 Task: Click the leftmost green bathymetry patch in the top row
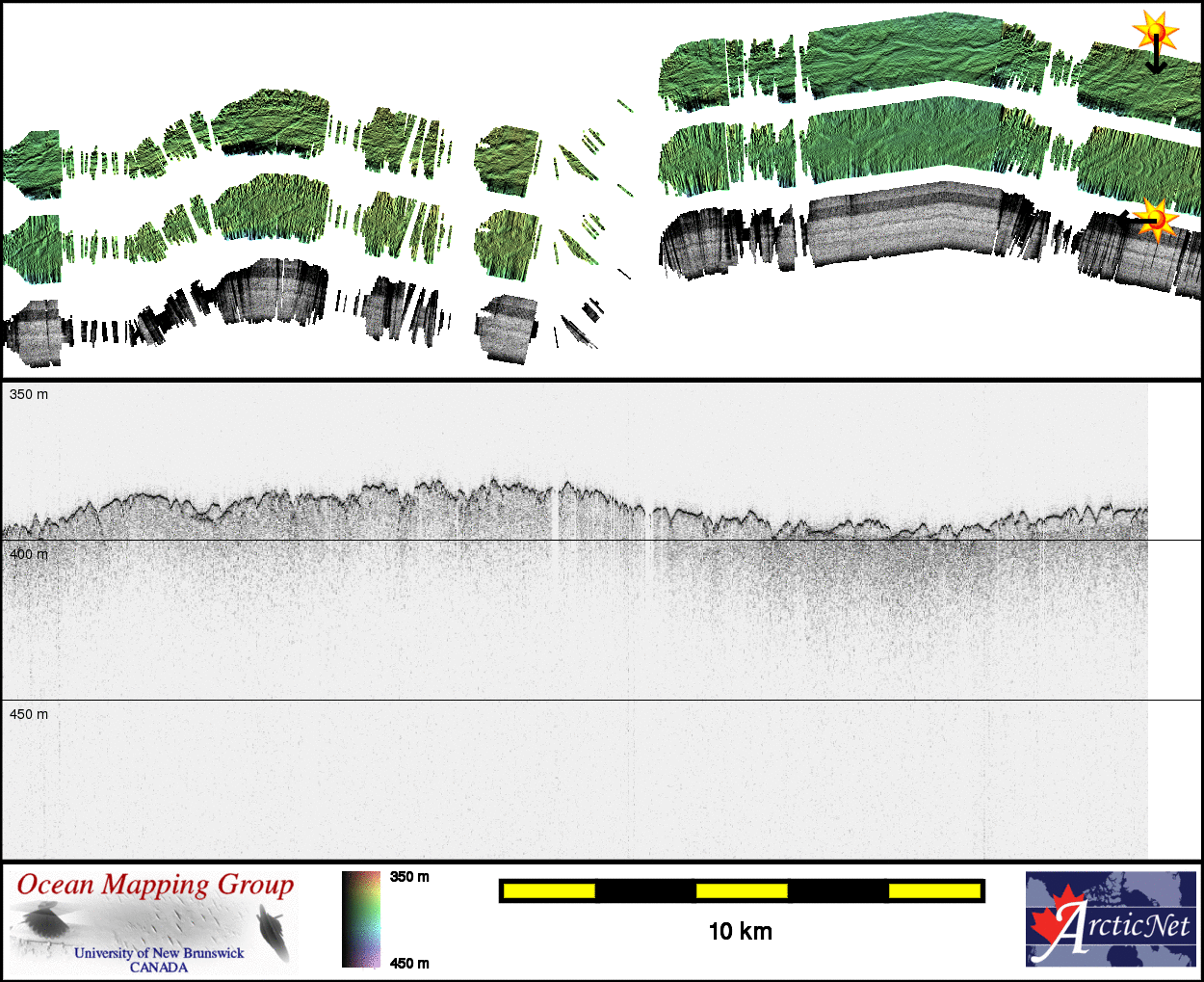pos(32,164)
